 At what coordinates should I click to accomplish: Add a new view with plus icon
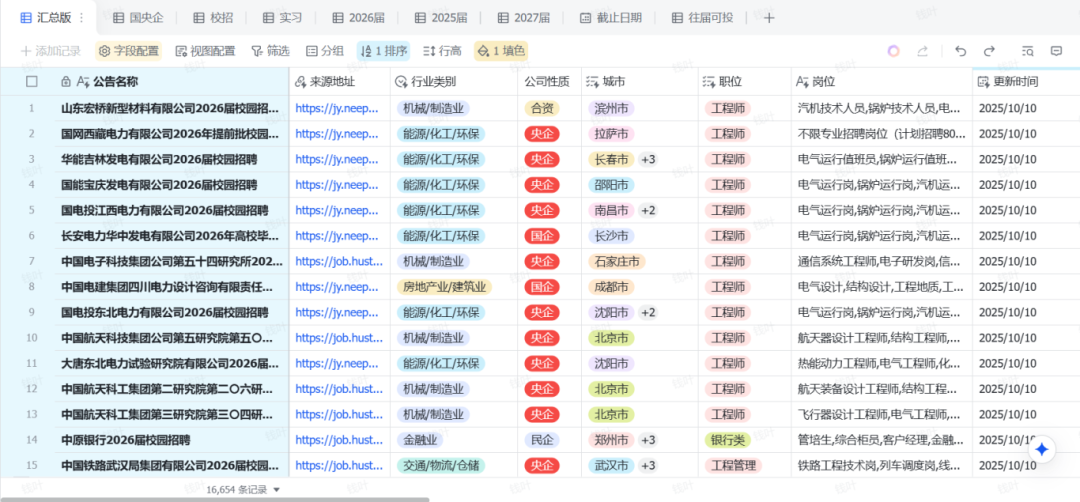(x=769, y=18)
